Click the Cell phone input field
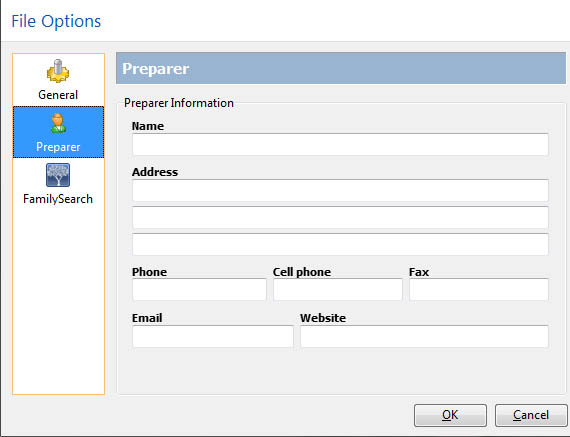The width and height of the screenshot is (570, 437). (338, 290)
